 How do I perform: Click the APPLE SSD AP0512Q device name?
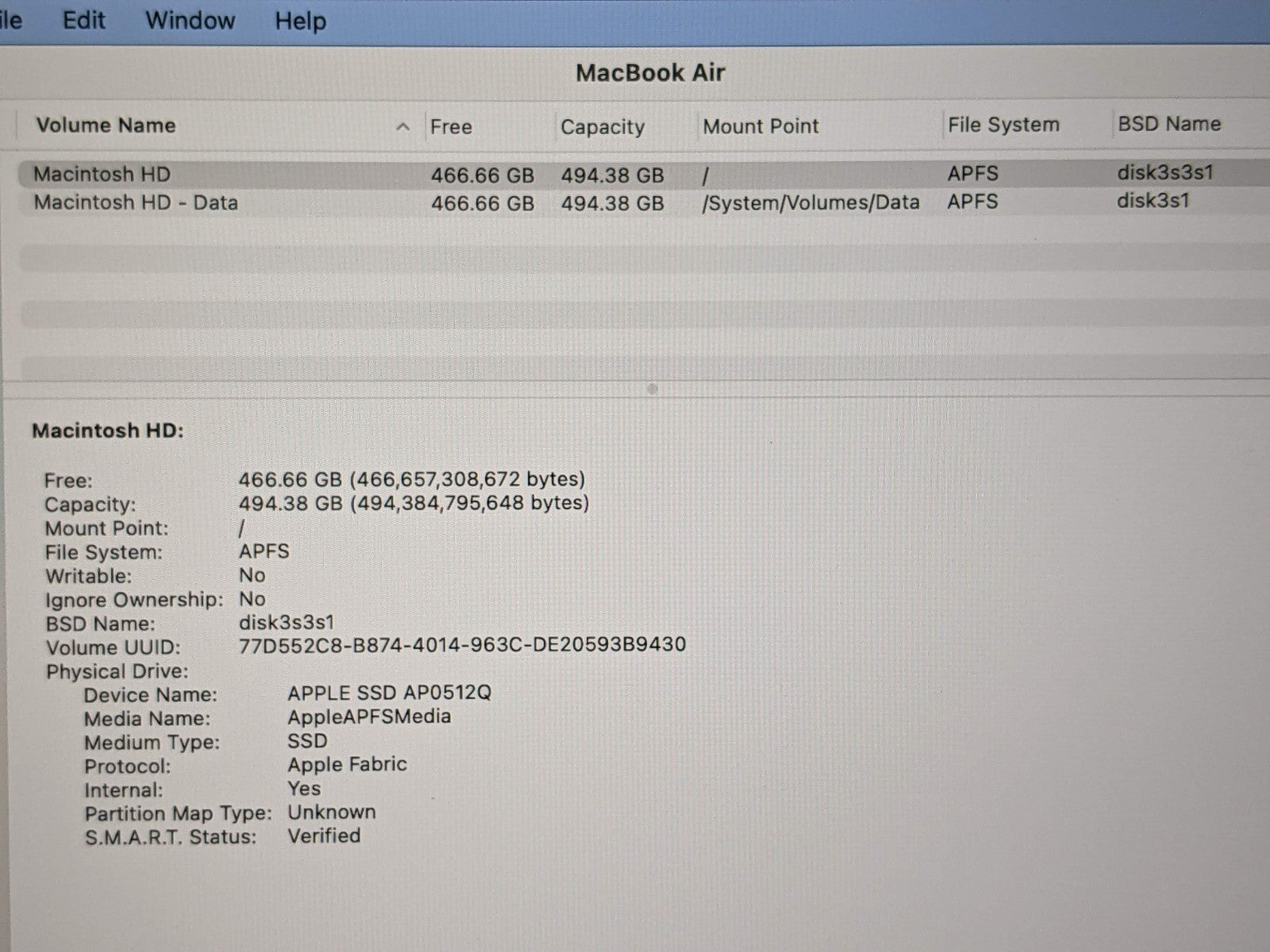click(389, 693)
